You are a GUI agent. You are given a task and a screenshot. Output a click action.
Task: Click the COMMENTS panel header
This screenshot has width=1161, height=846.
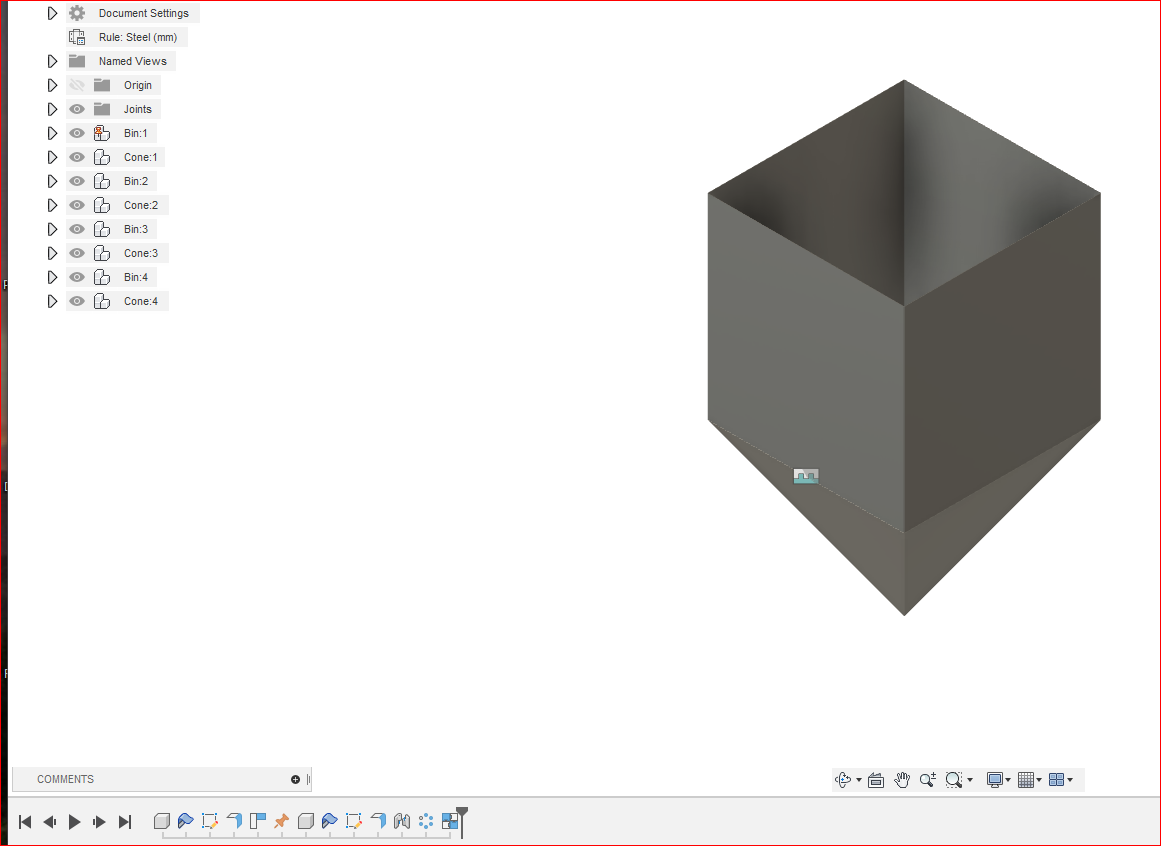161,779
